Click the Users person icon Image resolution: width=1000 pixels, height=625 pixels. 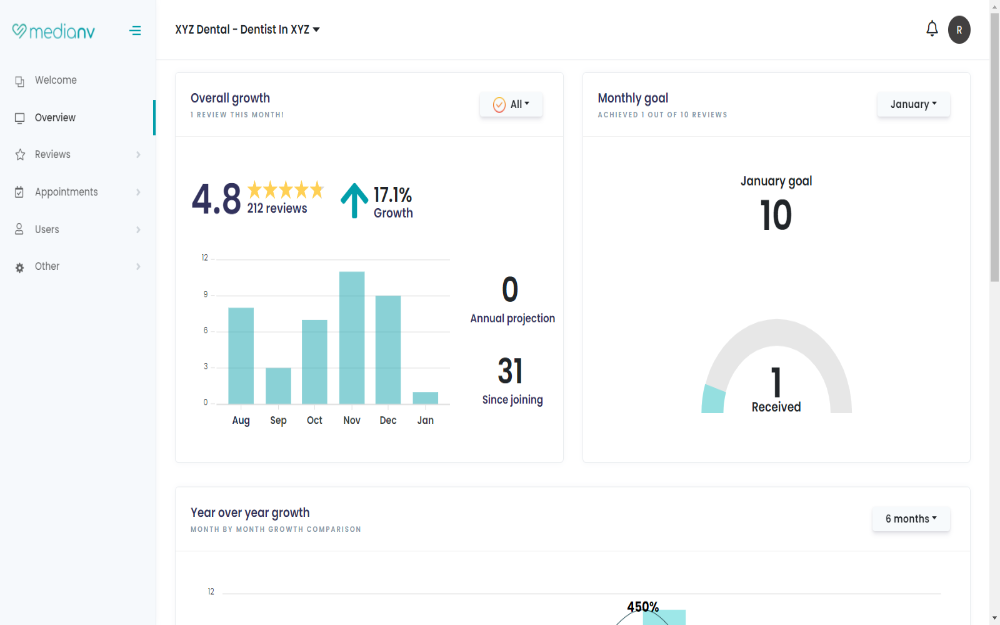19,230
